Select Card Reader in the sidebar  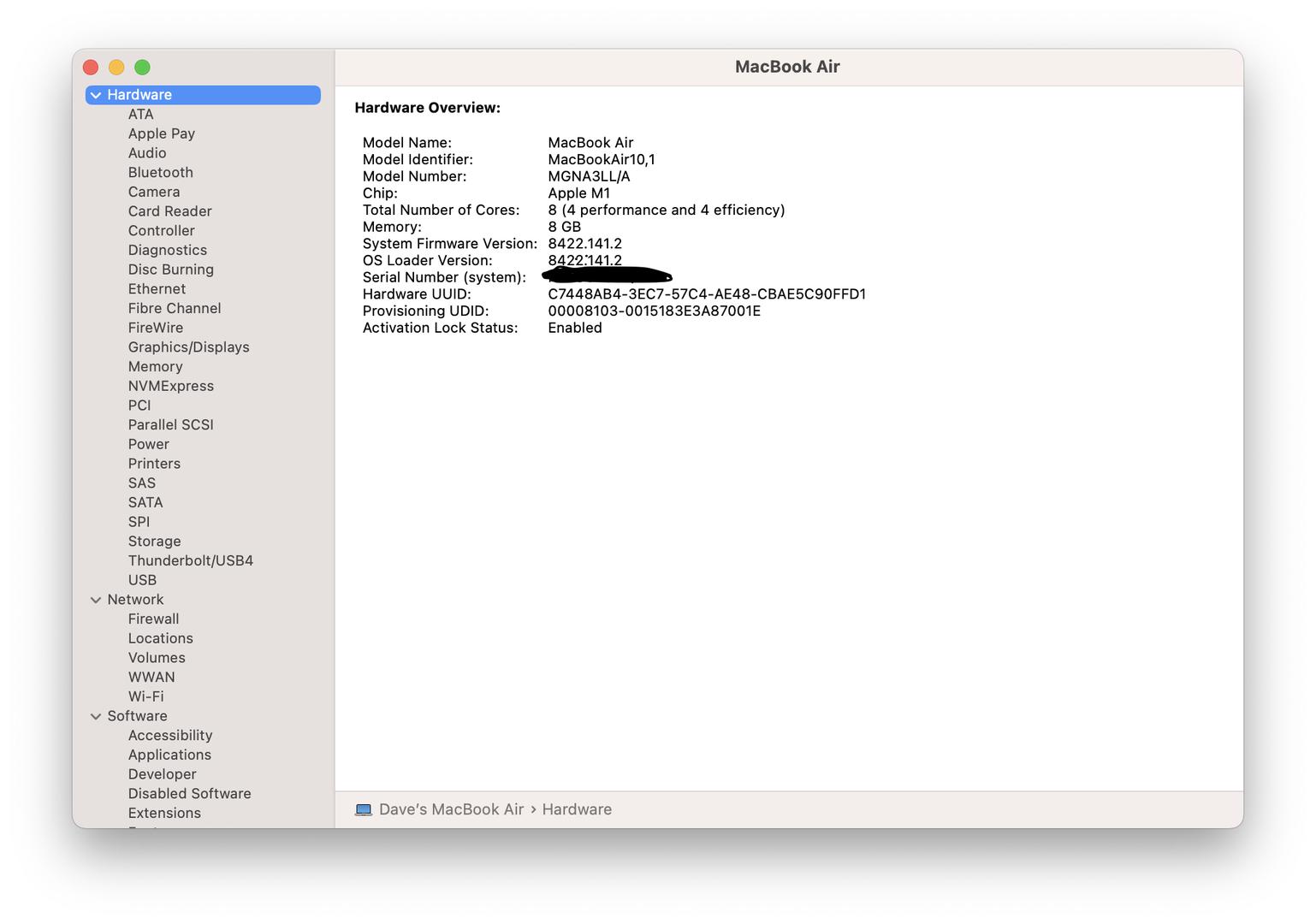point(170,211)
